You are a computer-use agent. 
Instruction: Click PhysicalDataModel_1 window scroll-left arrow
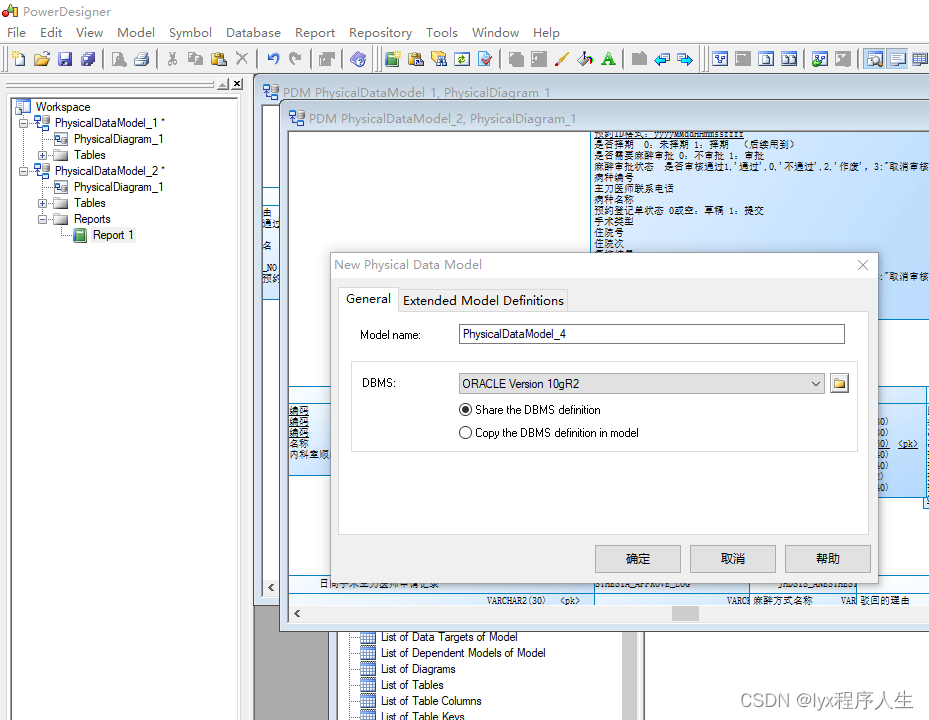[271, 587]
